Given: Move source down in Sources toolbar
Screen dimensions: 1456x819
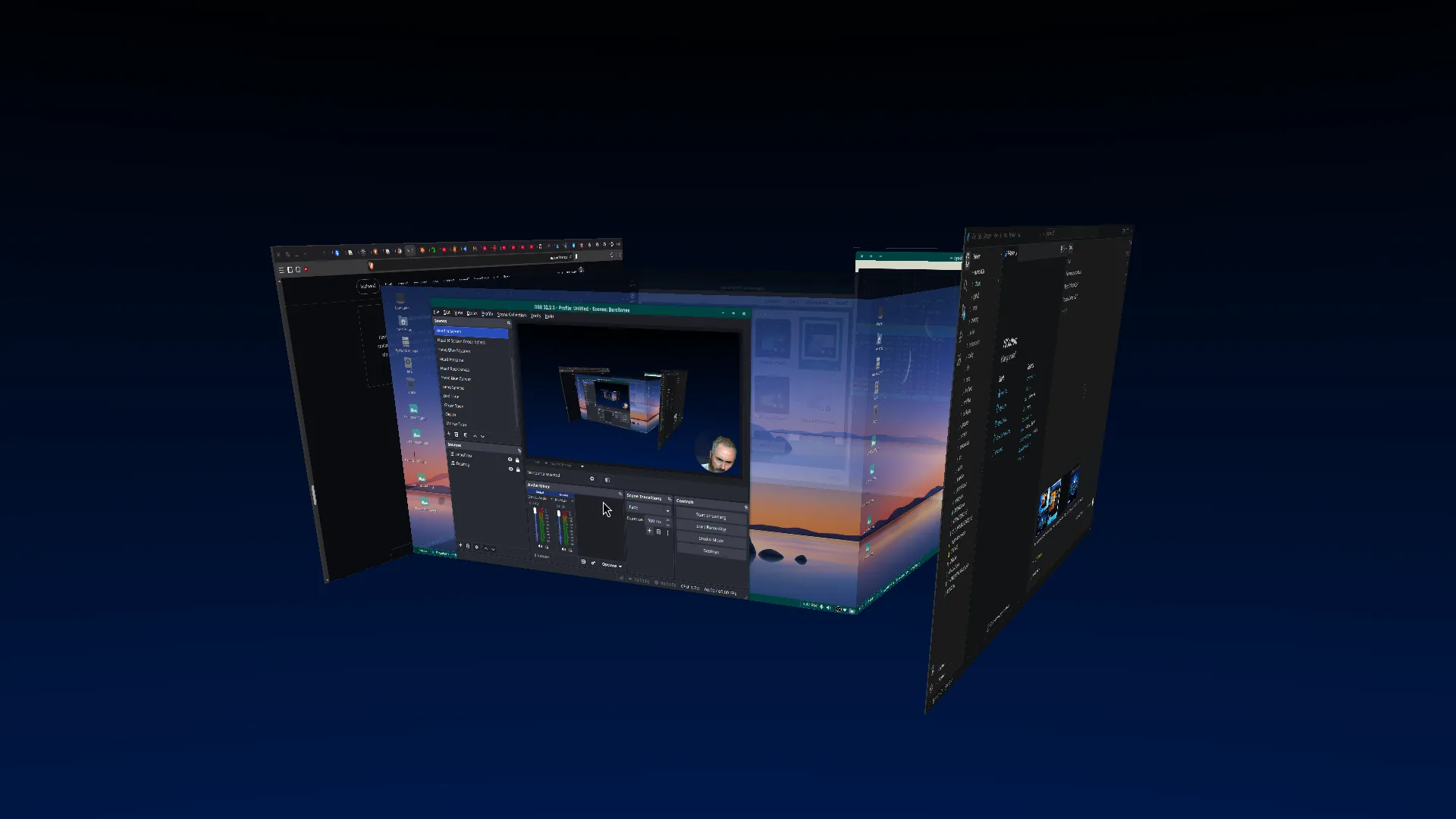Looking at the screenshot, I should [493, 549].
